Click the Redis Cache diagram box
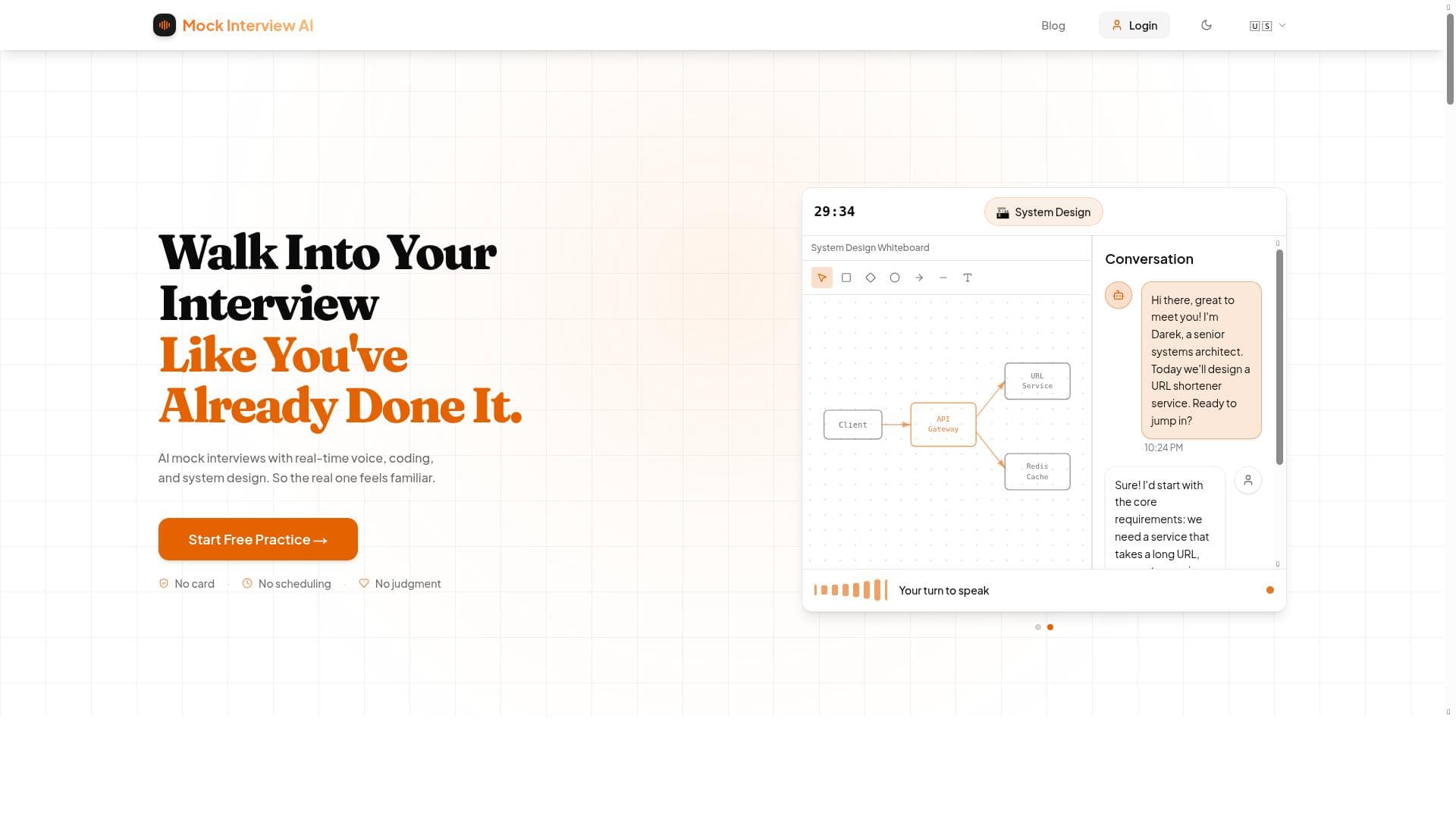 tap(1037, 472)
